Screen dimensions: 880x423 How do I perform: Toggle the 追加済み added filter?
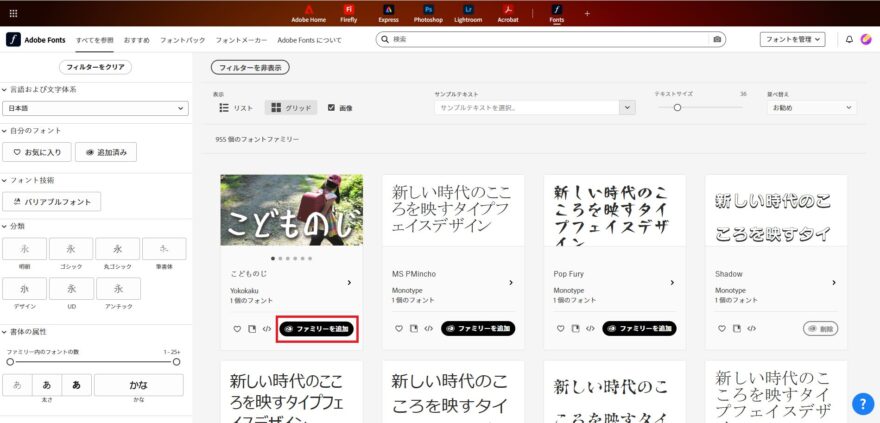(106, 152)
